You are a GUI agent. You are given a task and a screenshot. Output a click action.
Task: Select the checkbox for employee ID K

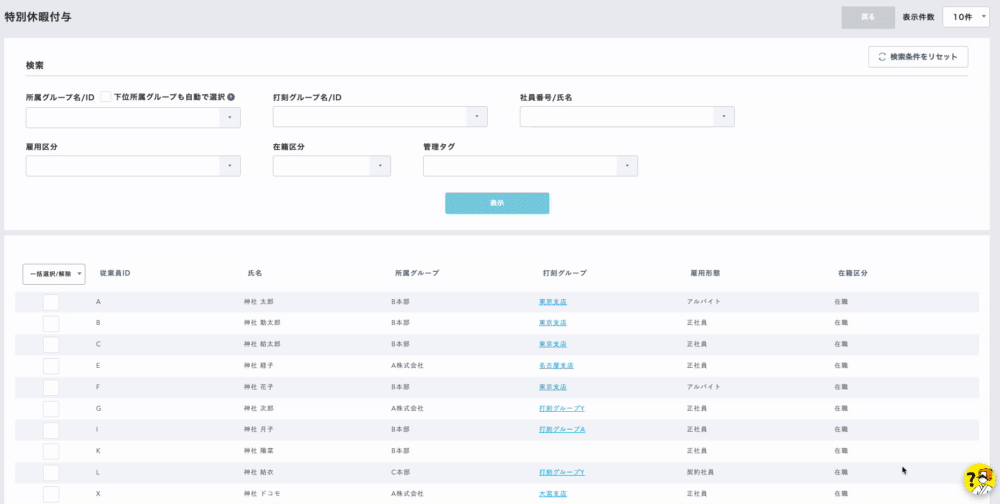[51, 452]
